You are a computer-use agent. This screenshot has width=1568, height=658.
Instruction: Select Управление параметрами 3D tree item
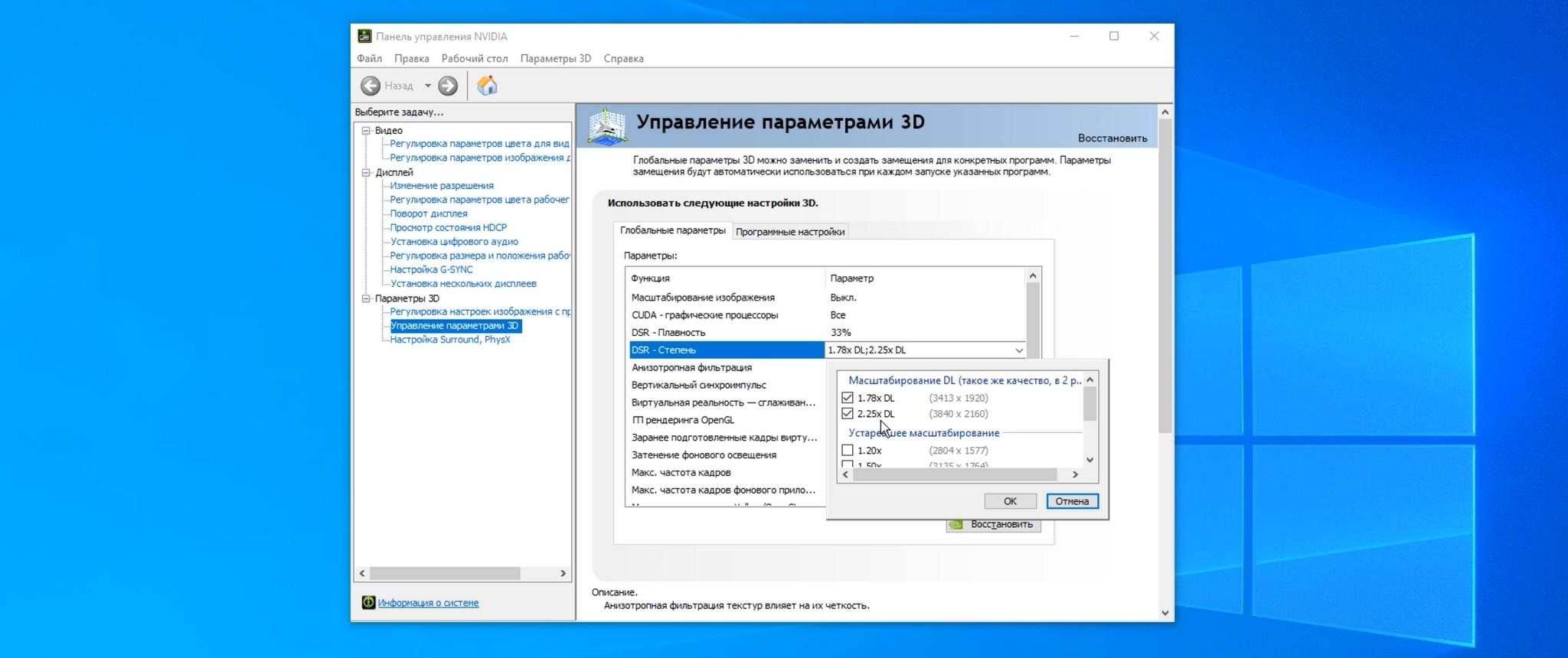pos(455,326)
